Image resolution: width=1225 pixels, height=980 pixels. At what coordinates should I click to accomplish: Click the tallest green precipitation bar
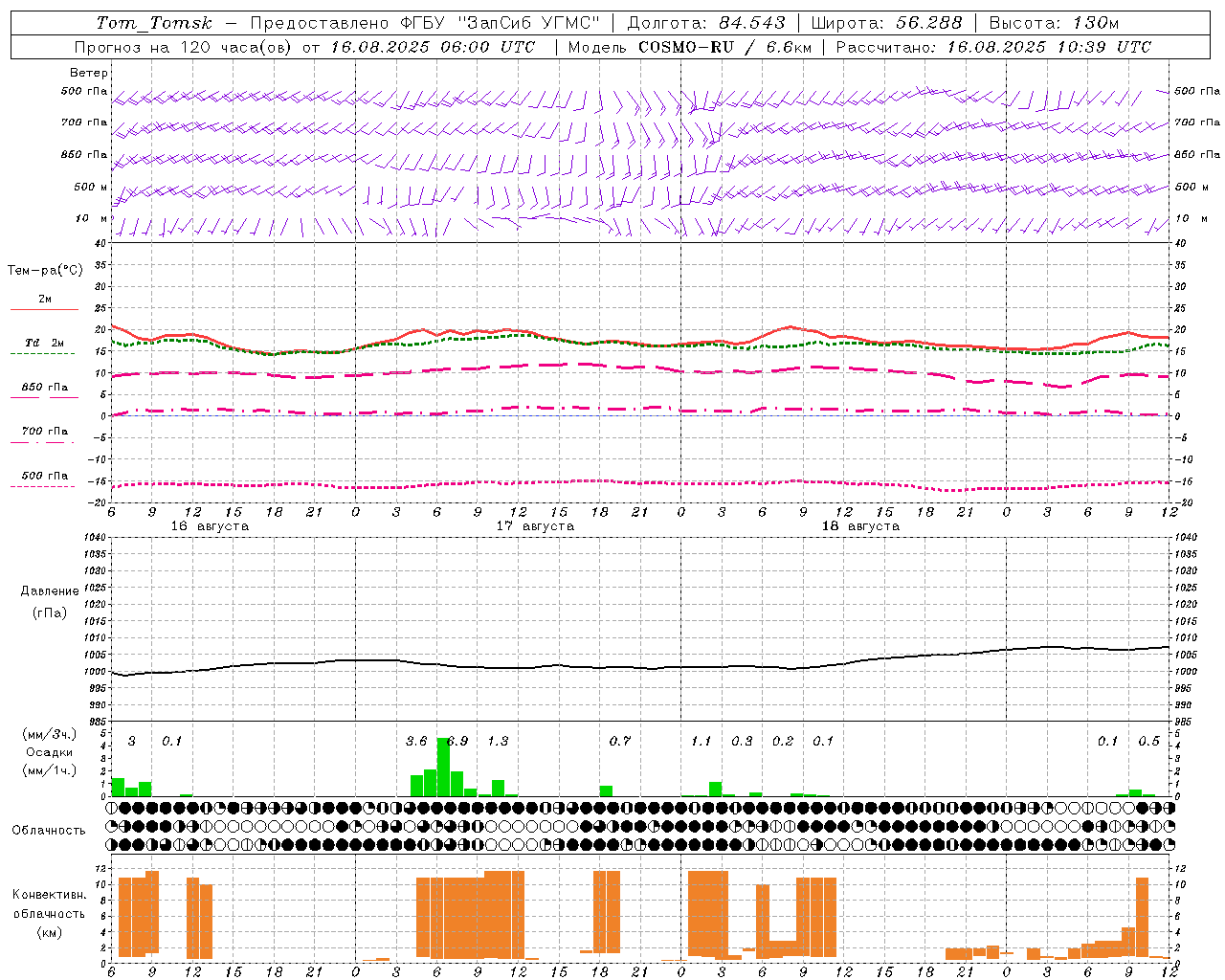(443, 767)
